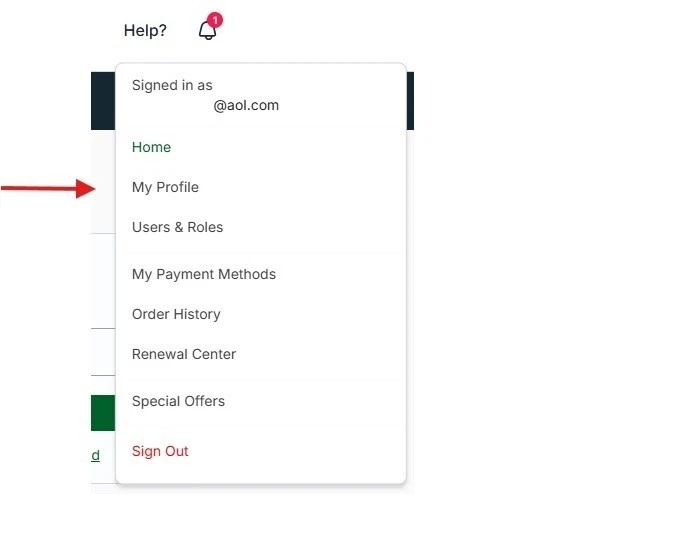Open the notifications bell icon
The image size is (692, 540).
(x=207, y=31)
